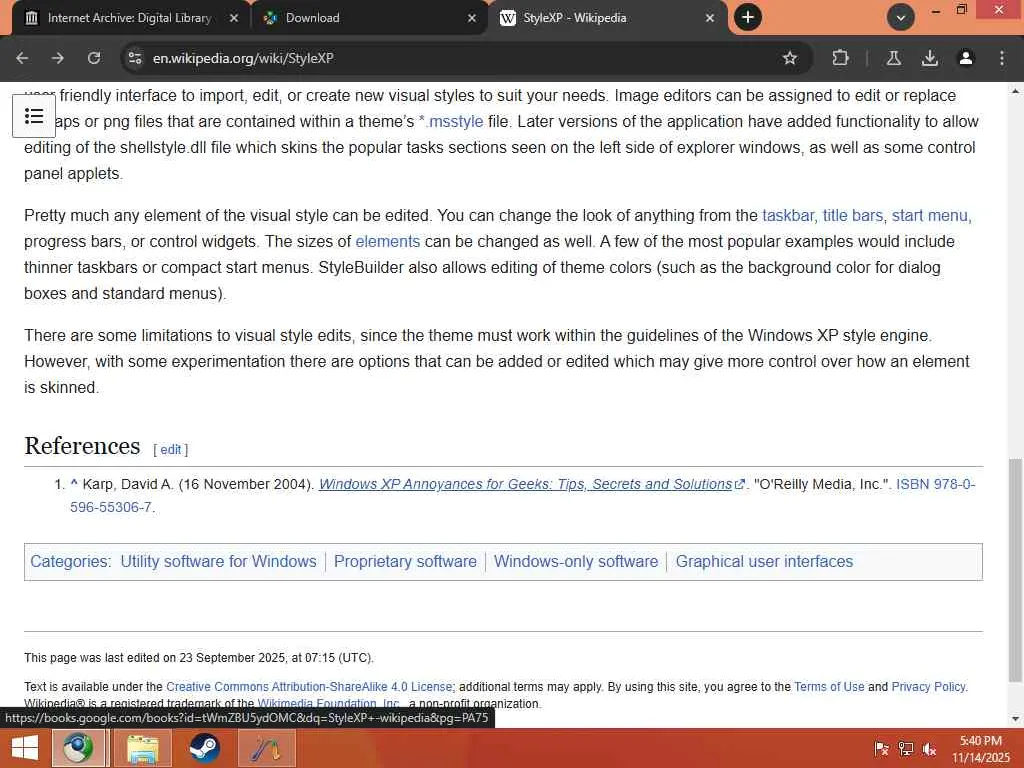
Task: Open the Windows Start button
Action: pos(25,748)
